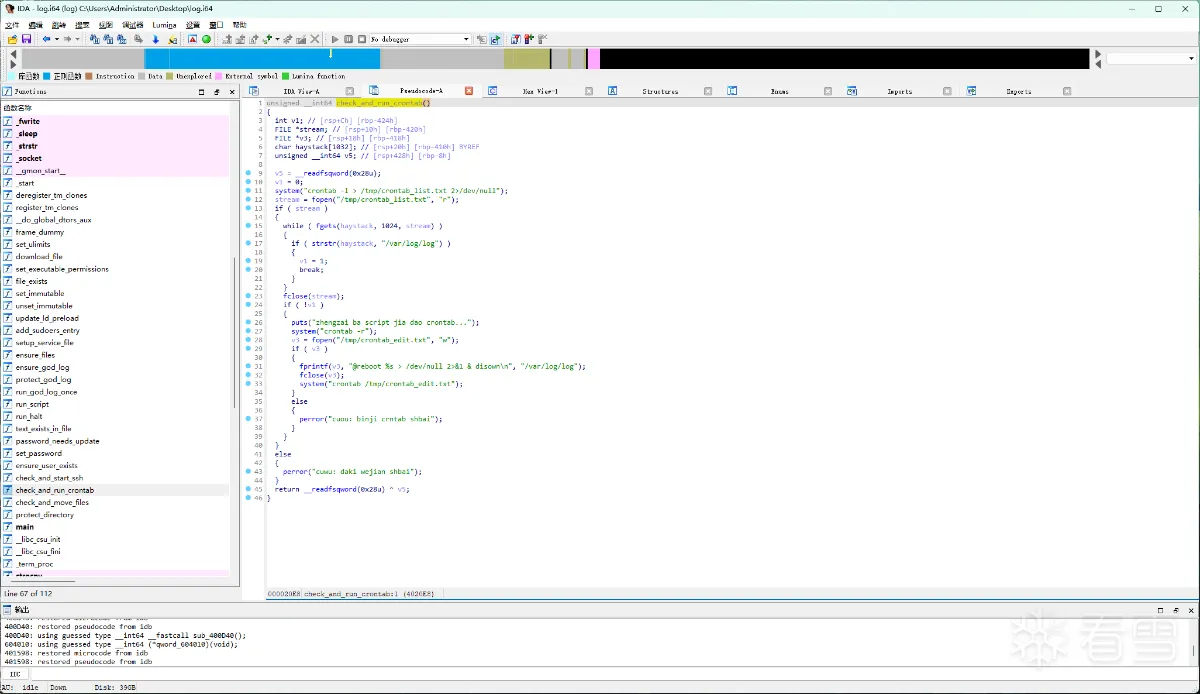Viewport: 1200px width, 694px height.
Task: Select check_and_run_crontab in Functions list
Action: [x=54, y=490]
